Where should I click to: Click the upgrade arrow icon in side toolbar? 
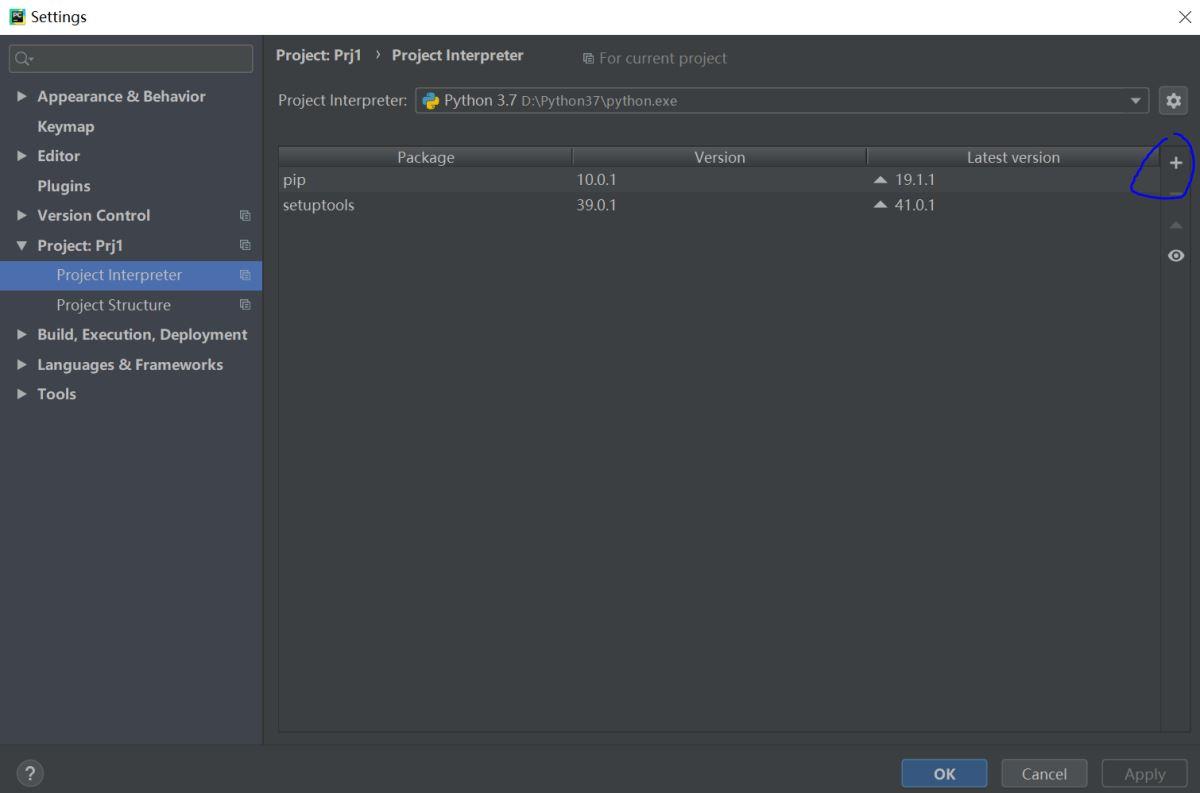[x=1176, y=225]
